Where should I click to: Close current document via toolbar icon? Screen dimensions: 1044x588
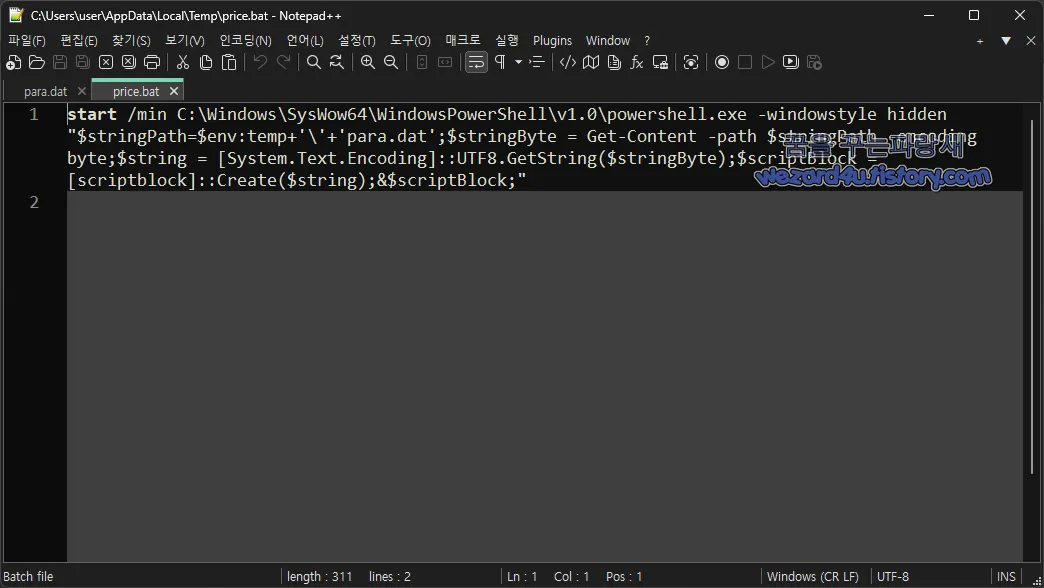[x=106, y=63]
